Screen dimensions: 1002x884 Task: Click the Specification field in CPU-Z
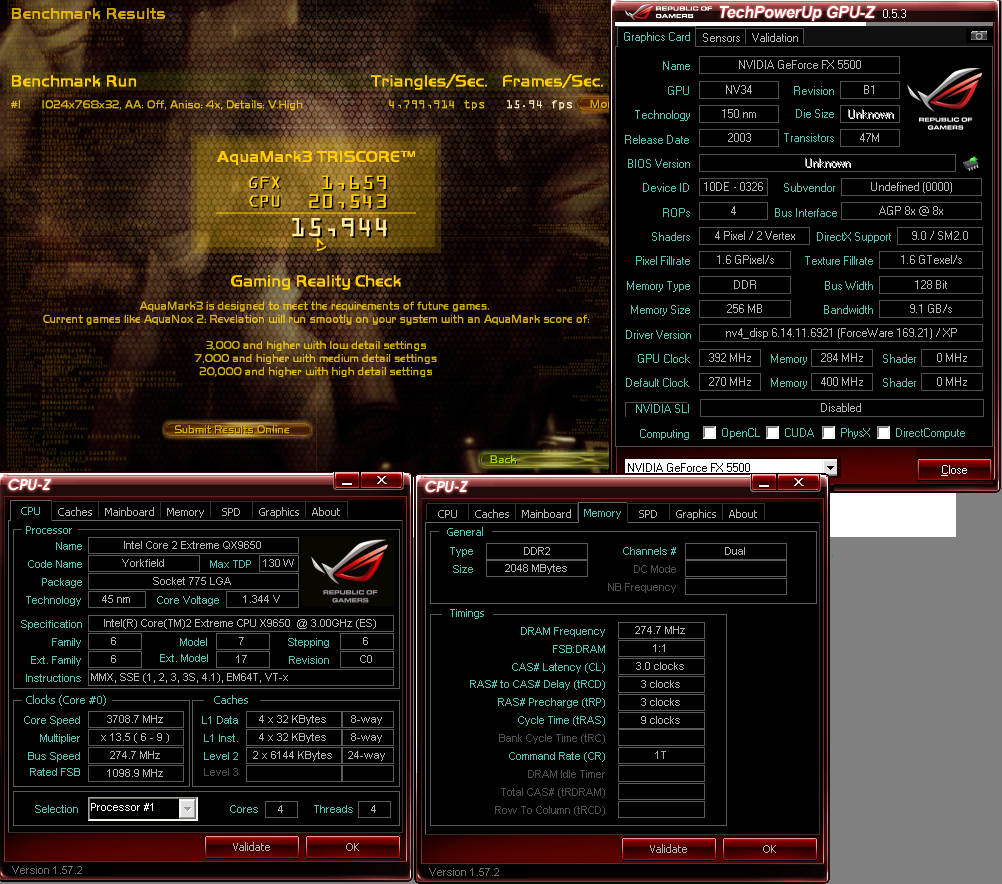[x=240, y=623]
